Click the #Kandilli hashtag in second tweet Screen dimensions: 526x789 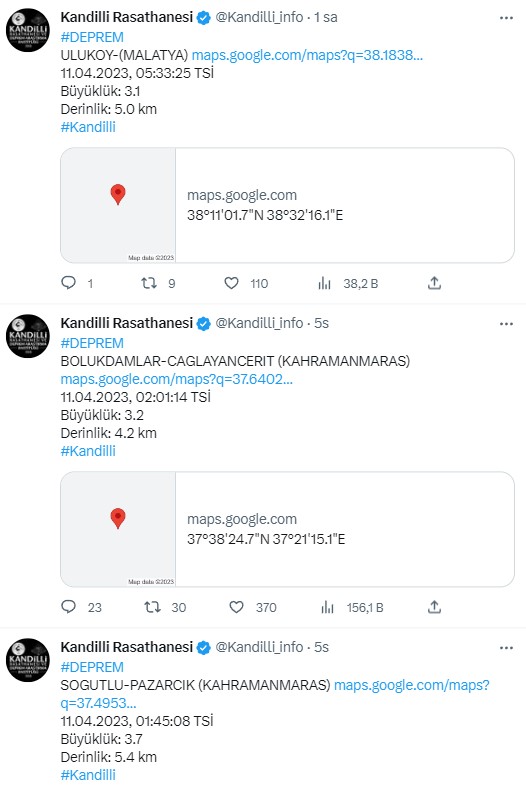(88, 451)
